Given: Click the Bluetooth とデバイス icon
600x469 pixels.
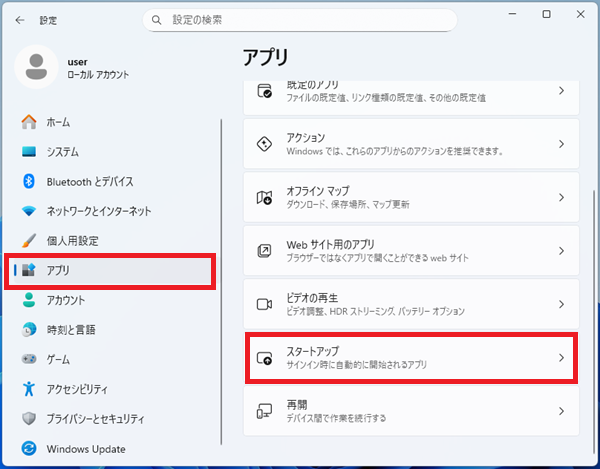Looking at the screenshot, I should tap(28, 182).
